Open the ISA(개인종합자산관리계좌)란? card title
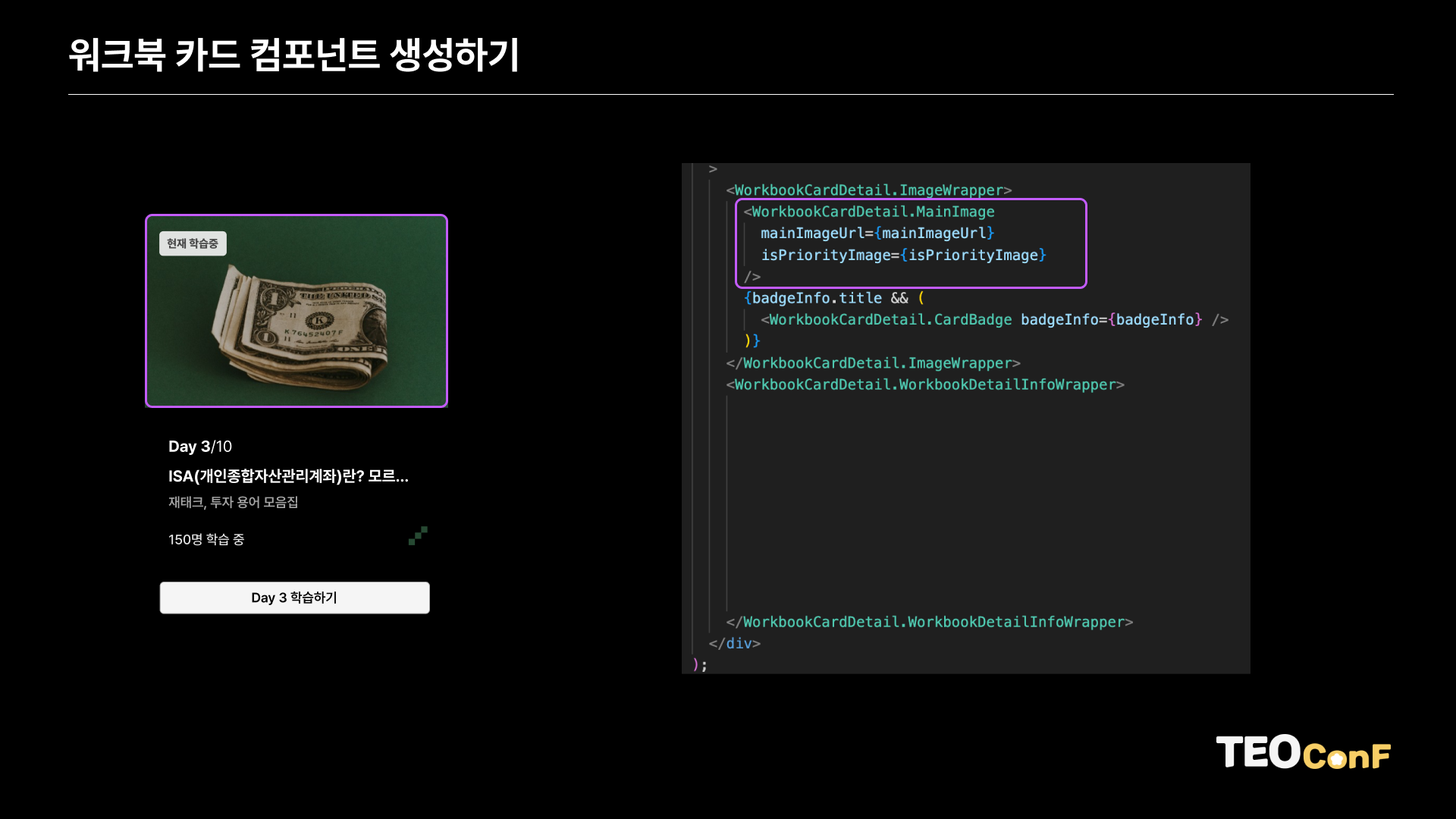The image size is (1456, 819). pyautogui.click(x=288, y=476)
